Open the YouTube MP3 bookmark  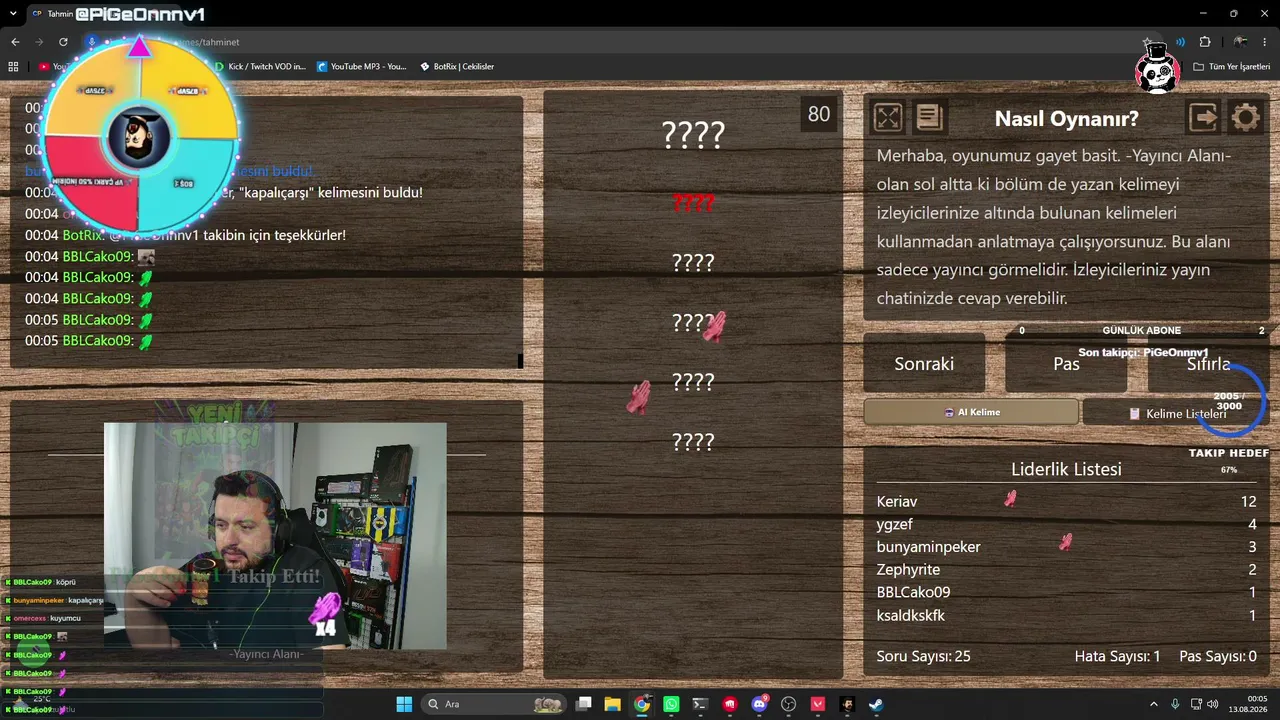(x=362, y=66)
